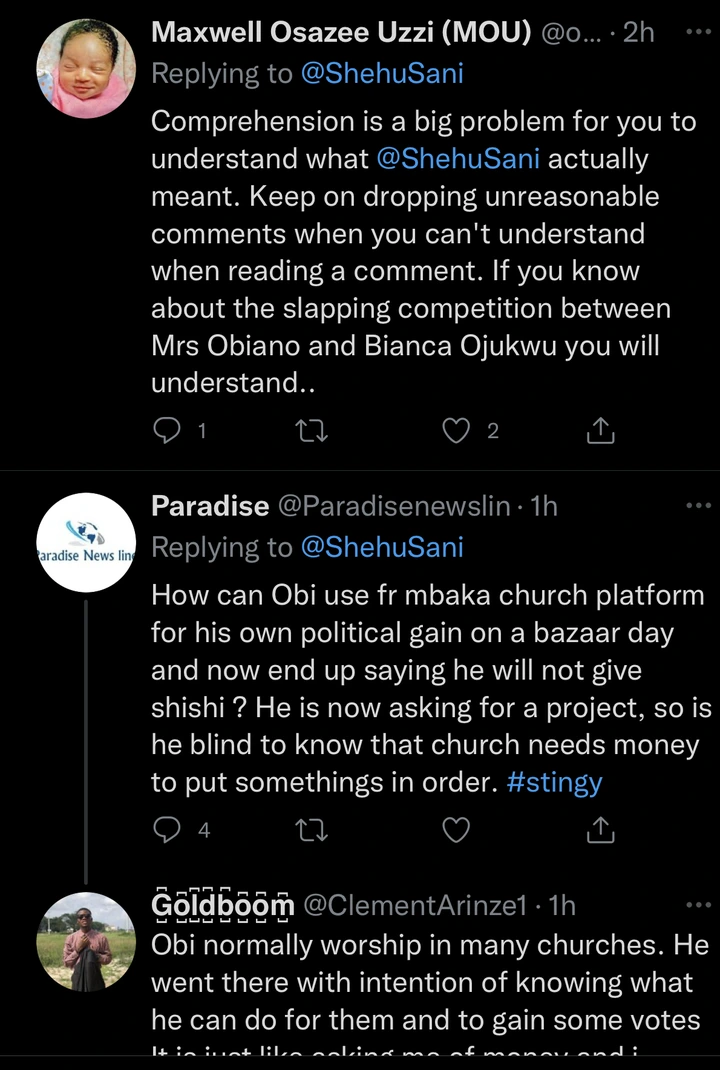The height and width of the screenshot is (1070, 720).
Task: Reply to Maxwell Osazee Uzzi's tweet
Action: click(x=165, y=431)
